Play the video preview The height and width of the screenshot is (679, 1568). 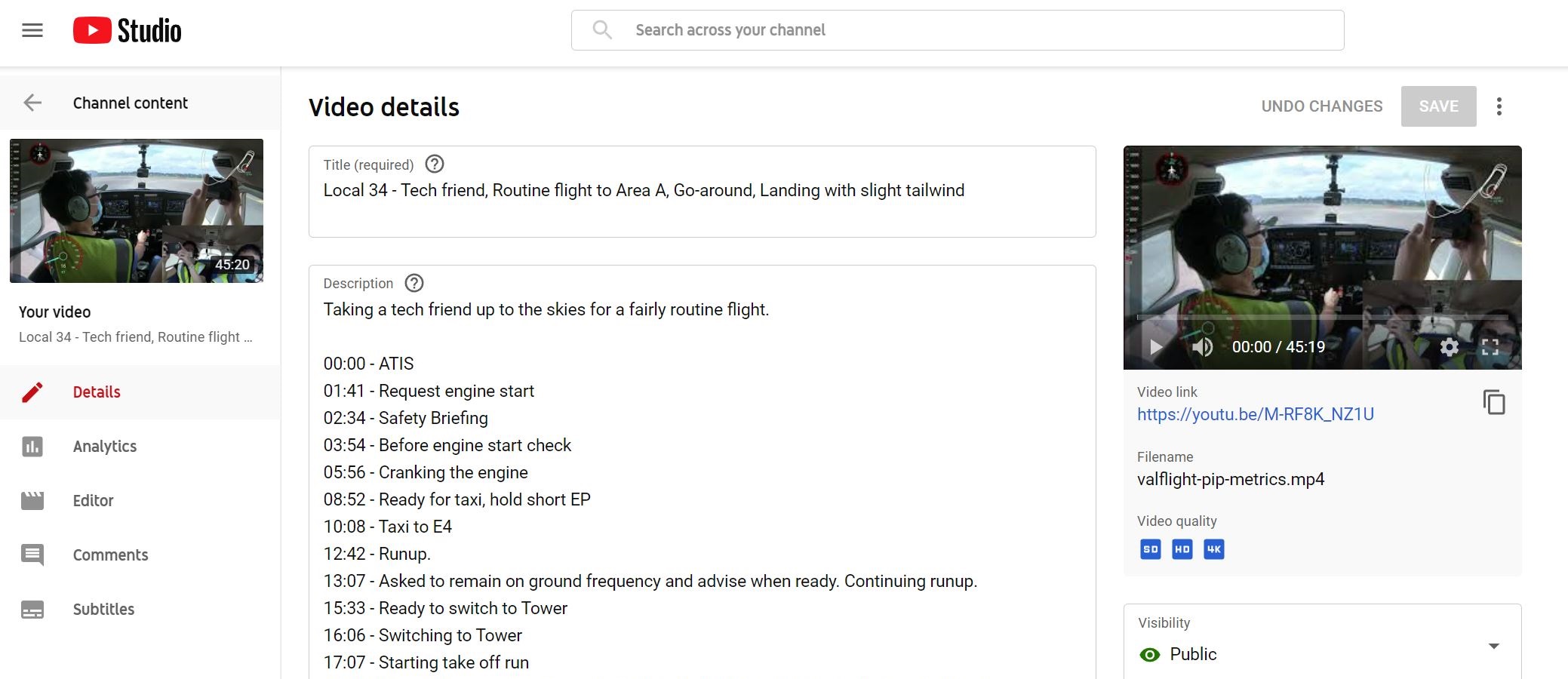1156,347
